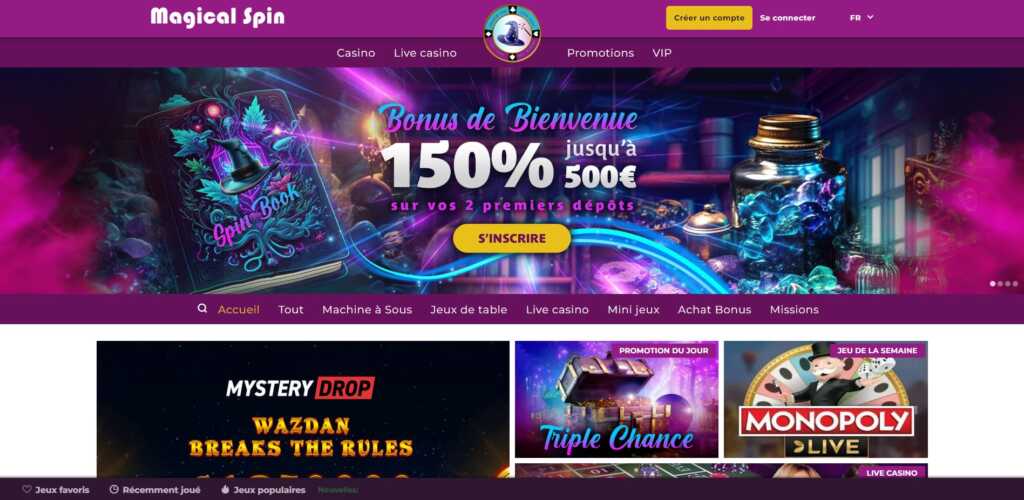Viewport: 1024px width, 500px height.
Task: Open the VIP menu item
Action: [662, 53]
